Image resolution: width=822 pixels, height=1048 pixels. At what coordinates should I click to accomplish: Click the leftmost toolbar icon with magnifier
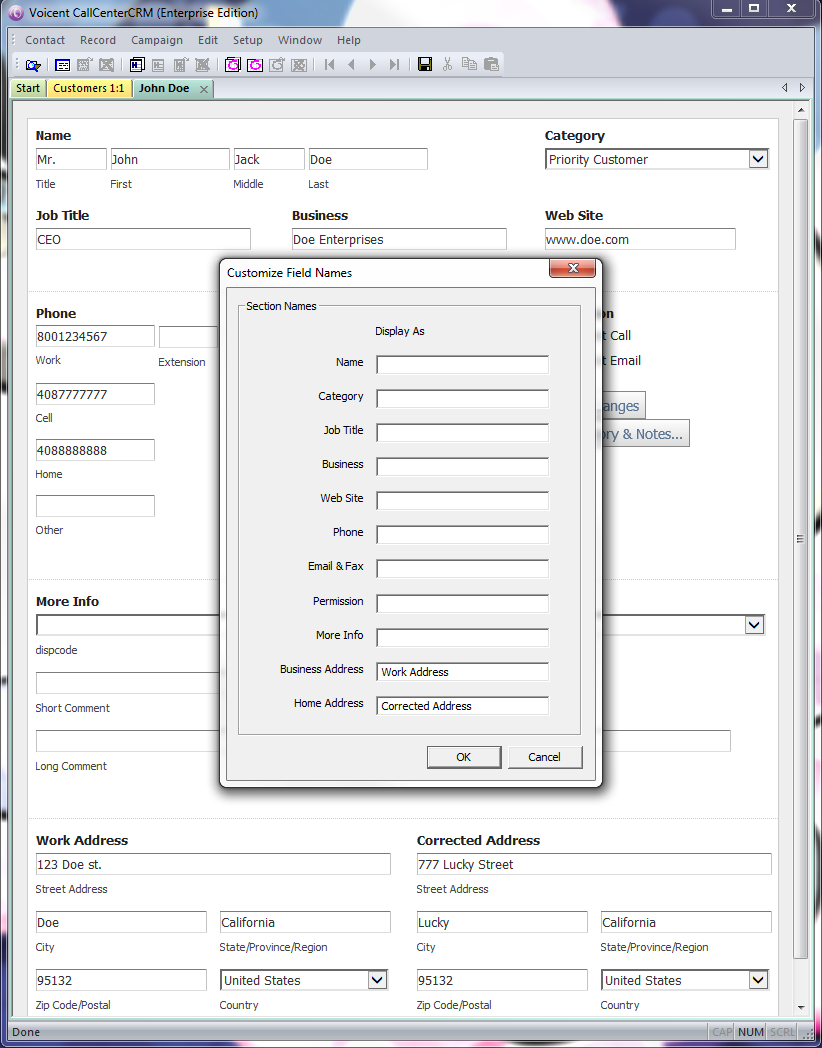point(33,65)
